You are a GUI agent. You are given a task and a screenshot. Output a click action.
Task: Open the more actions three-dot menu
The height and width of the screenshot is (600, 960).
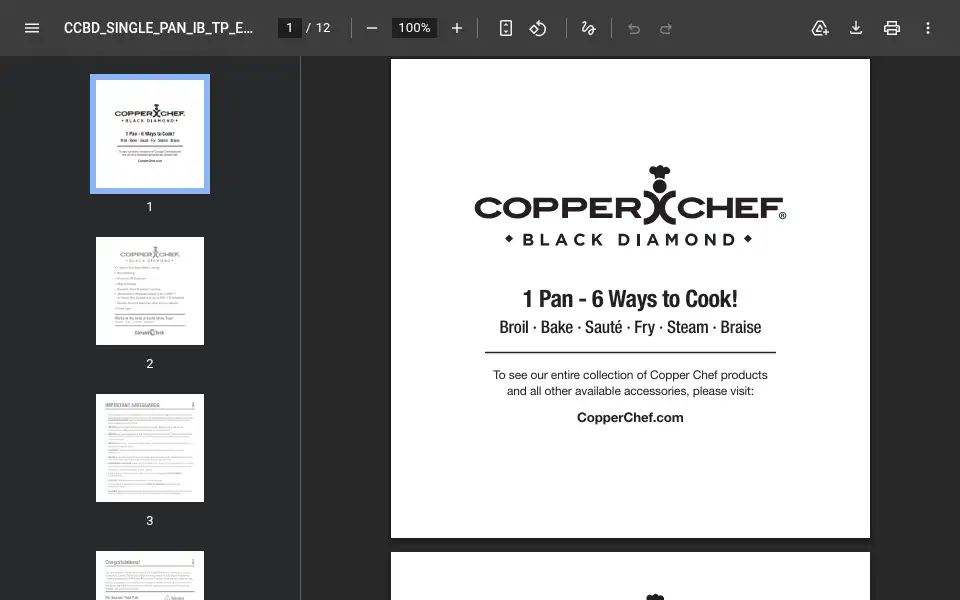(x=928, y=28)
